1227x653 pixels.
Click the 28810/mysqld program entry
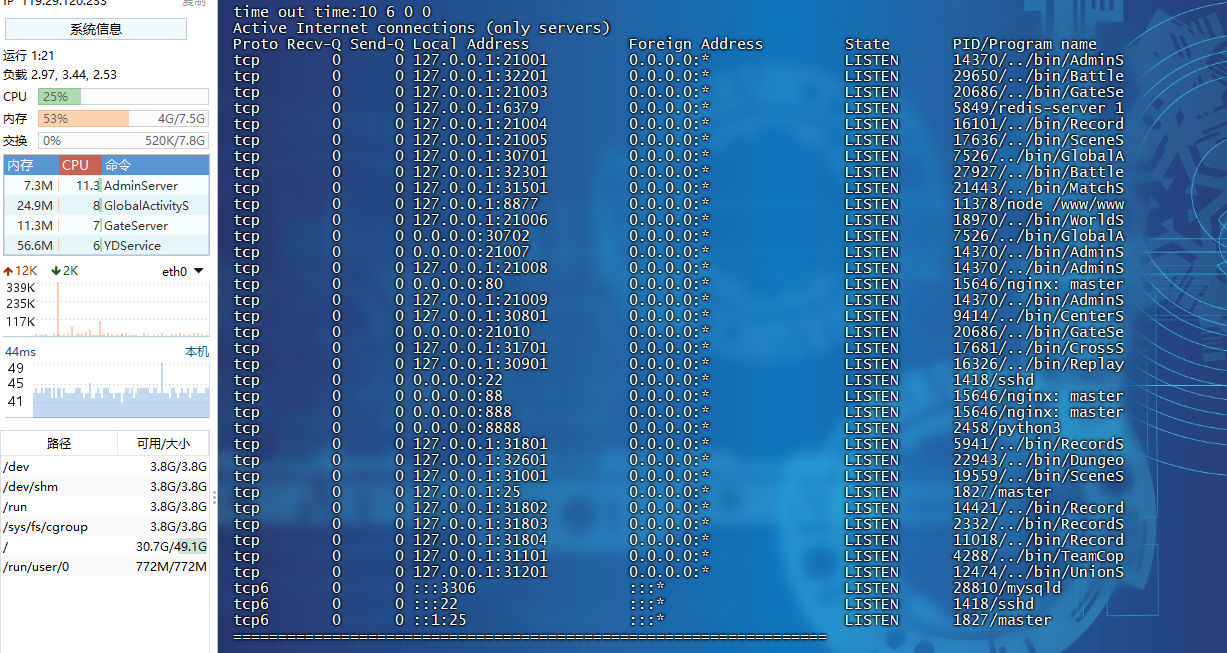[x=1007, y=588]
